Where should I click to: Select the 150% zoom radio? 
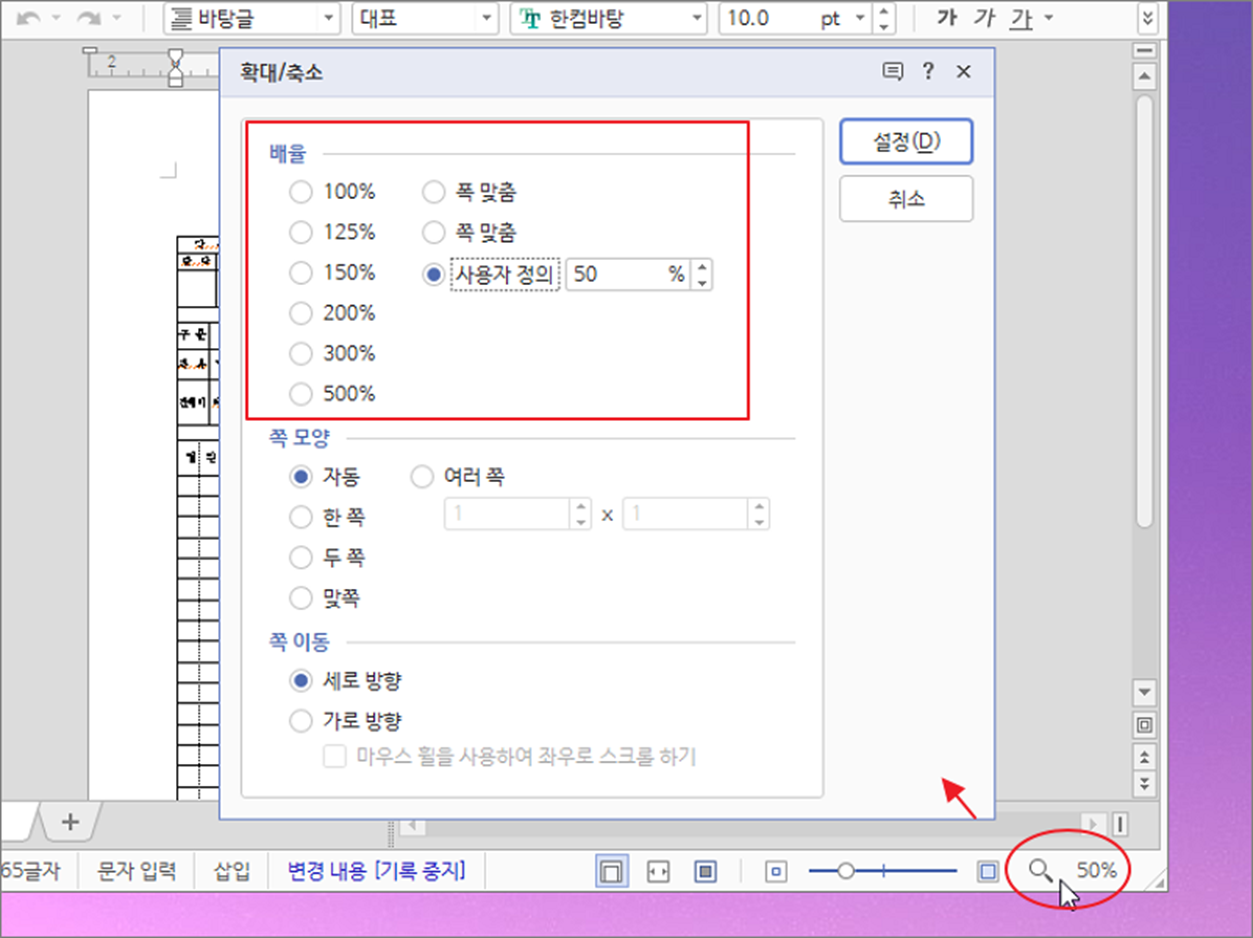301,272
